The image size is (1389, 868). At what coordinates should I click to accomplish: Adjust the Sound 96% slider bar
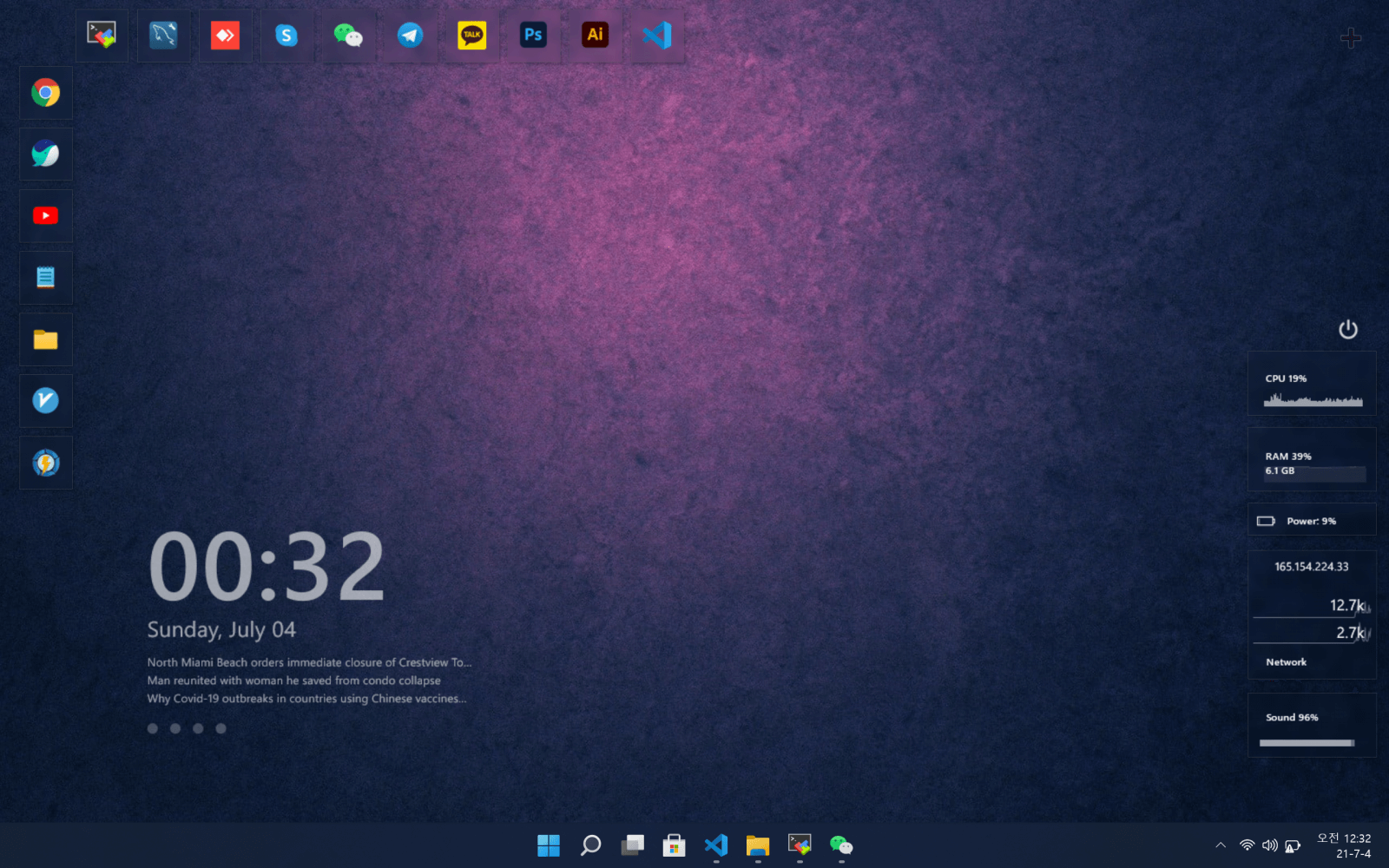[1307, 743]
